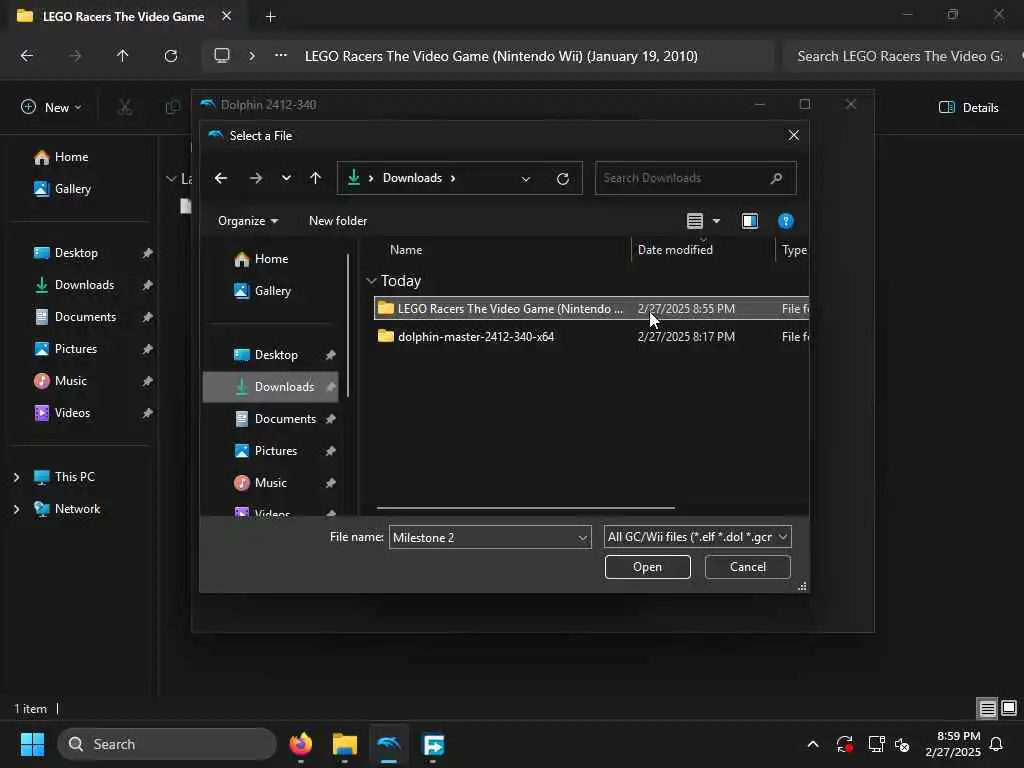Sort files by Date modified column
Image resolution: width=1024 pixels, height=768 pixels.
[x=675, y=250]
